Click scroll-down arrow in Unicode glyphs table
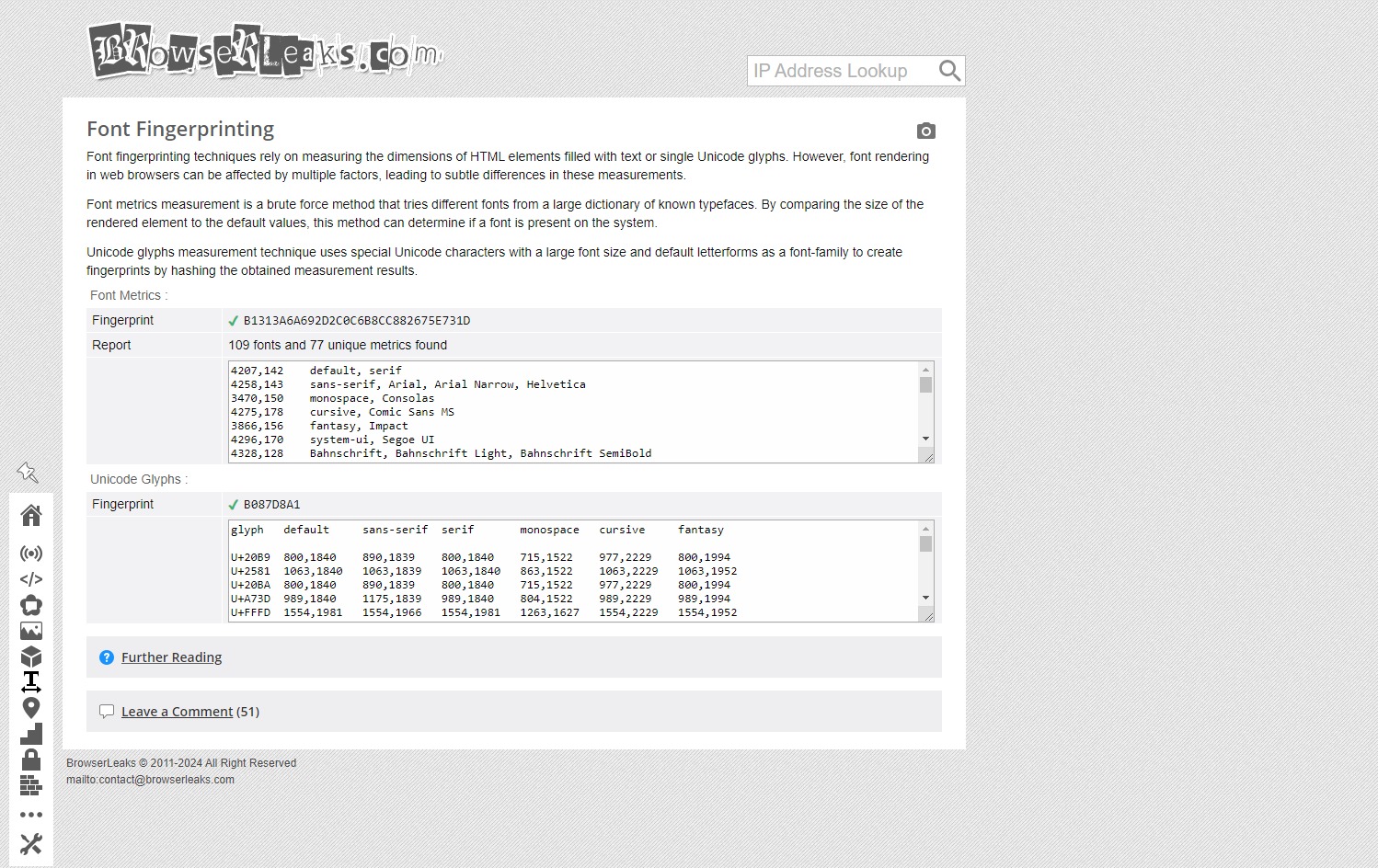This screenshot has height=868, width=1378. pos(925,598)
